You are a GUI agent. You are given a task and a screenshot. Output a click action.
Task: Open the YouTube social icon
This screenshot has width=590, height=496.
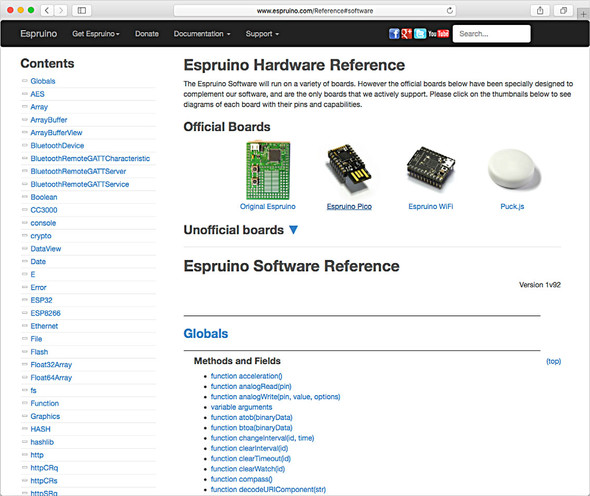(x=438, y=33)
